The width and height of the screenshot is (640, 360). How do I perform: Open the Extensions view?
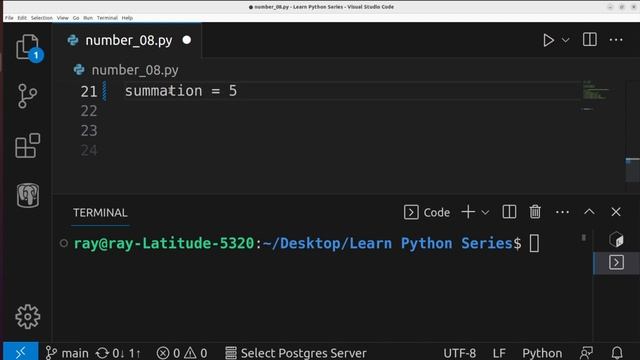27,145
